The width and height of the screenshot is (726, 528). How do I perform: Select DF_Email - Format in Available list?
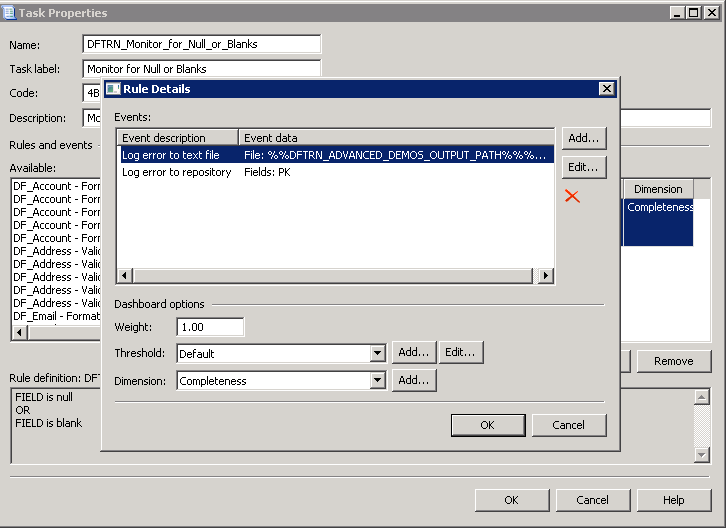56,316
